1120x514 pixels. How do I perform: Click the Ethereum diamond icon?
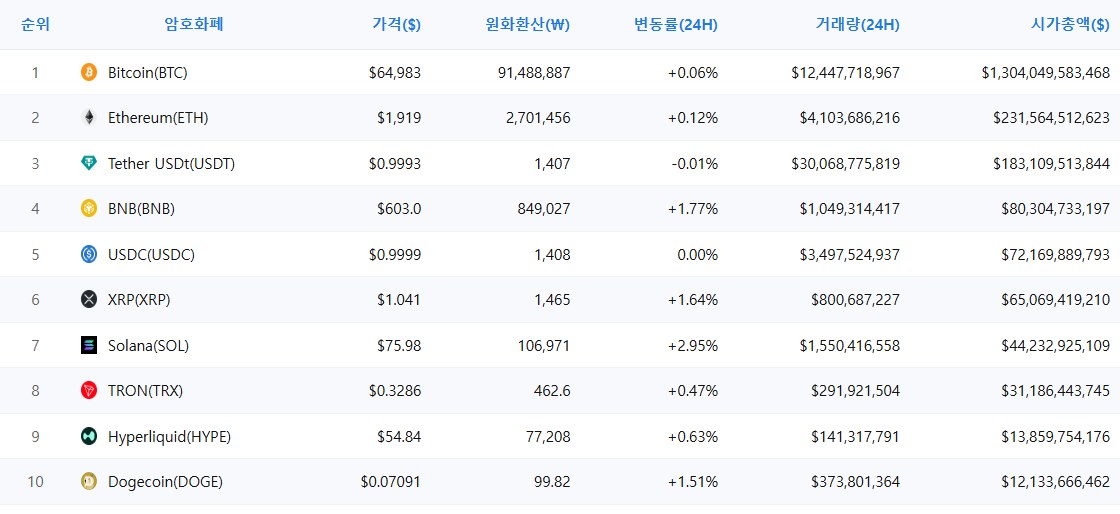click(x=89, y=118)
